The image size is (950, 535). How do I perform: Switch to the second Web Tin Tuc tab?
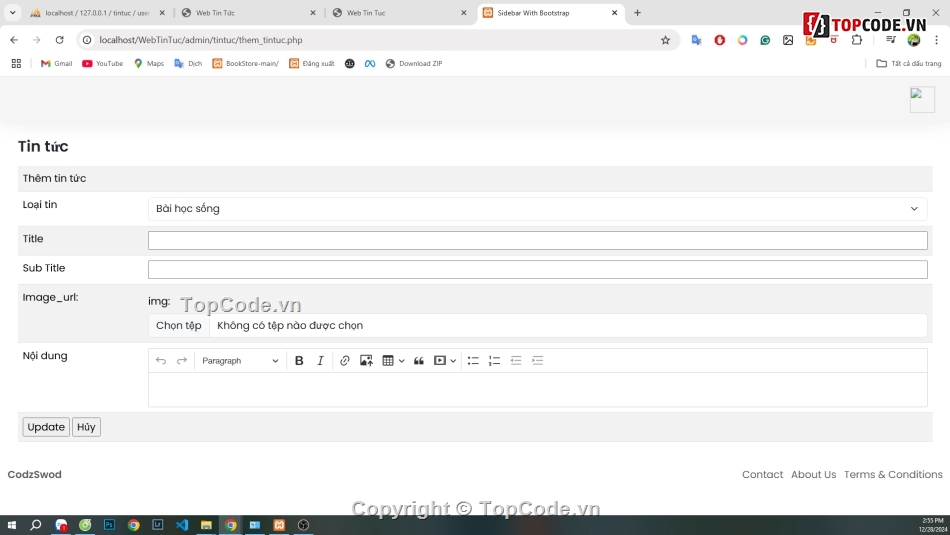400,13
